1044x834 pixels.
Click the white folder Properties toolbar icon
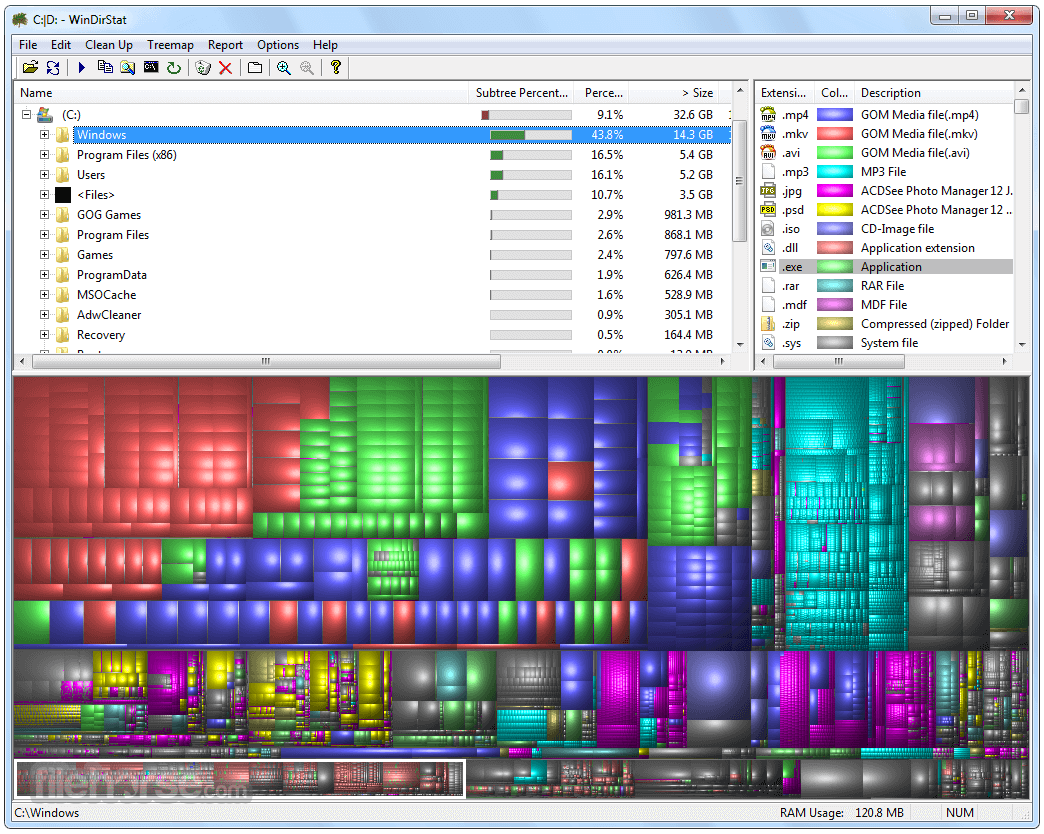[x=254, y=67]
